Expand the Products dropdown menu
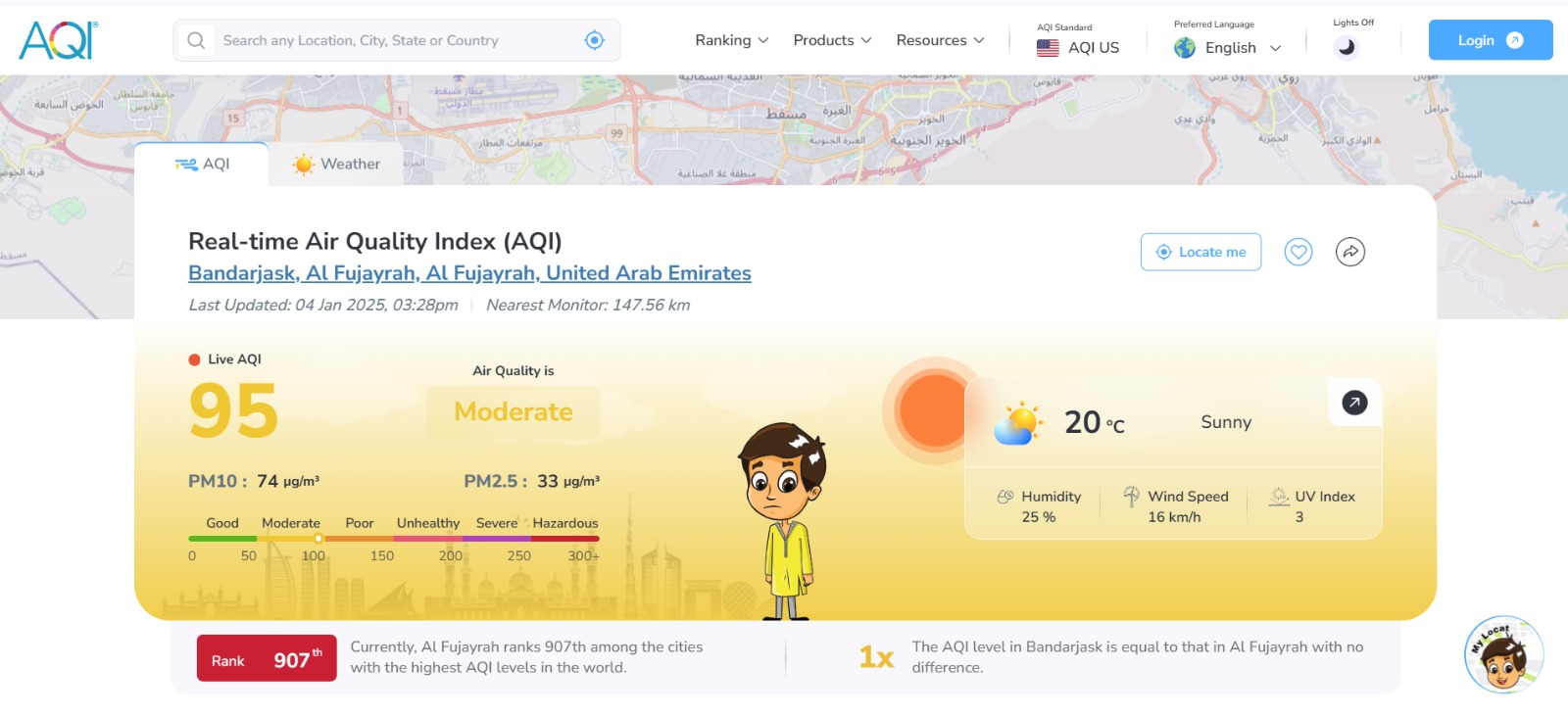 coord(831,40)
